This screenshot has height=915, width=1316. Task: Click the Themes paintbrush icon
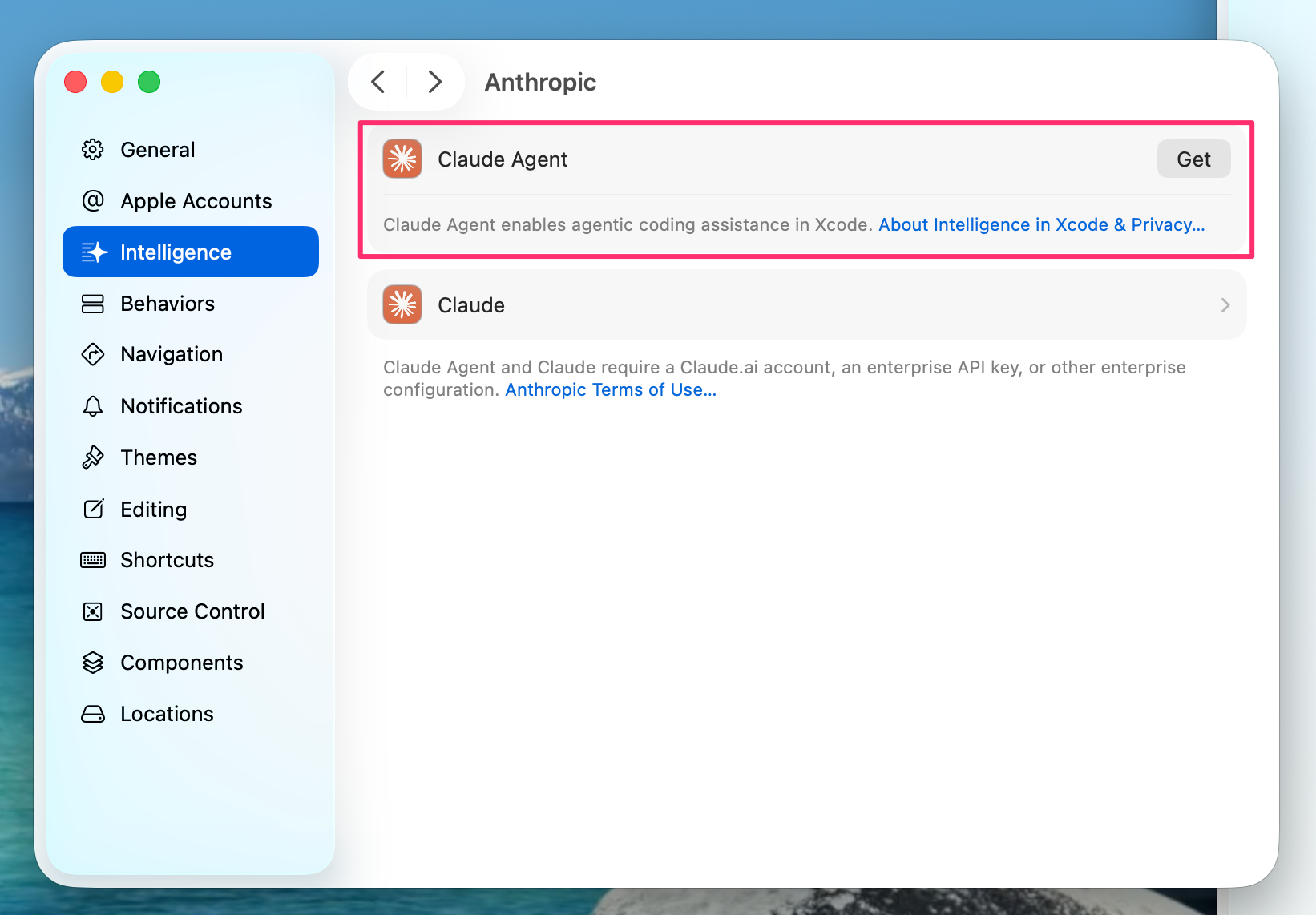coord(93,457)
